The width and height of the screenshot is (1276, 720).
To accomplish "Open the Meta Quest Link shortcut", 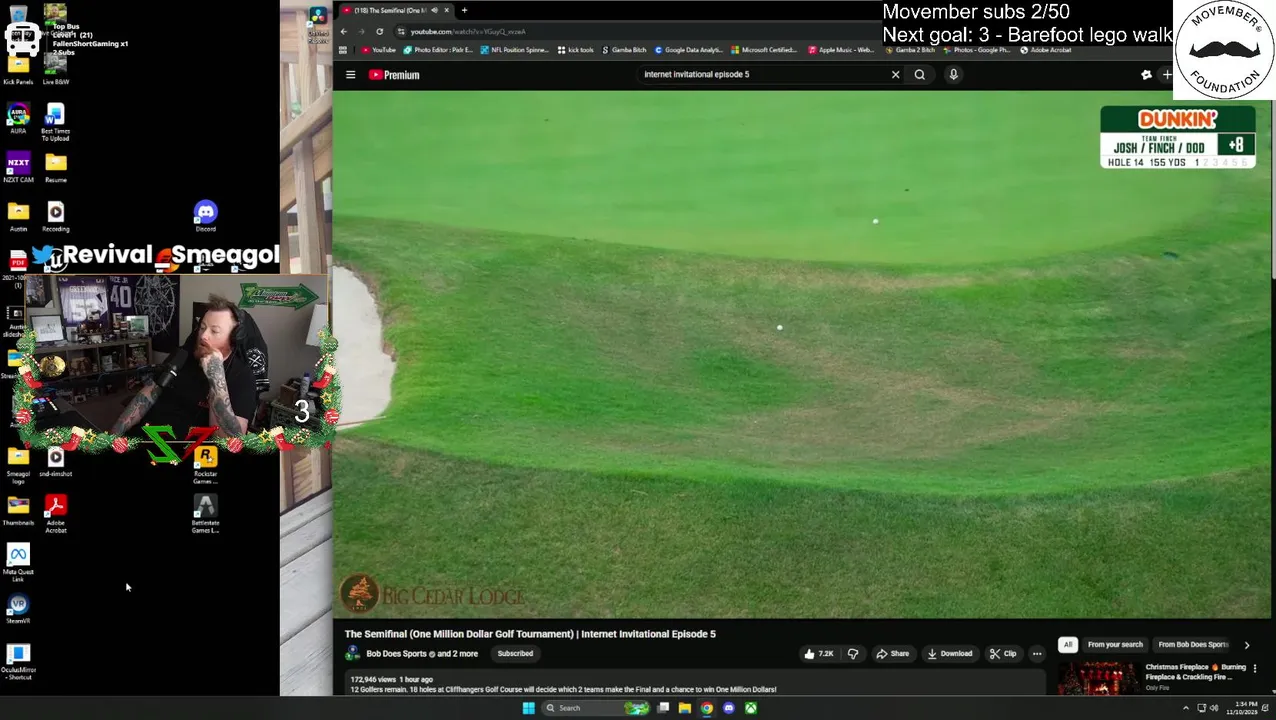I will (18, 564).
